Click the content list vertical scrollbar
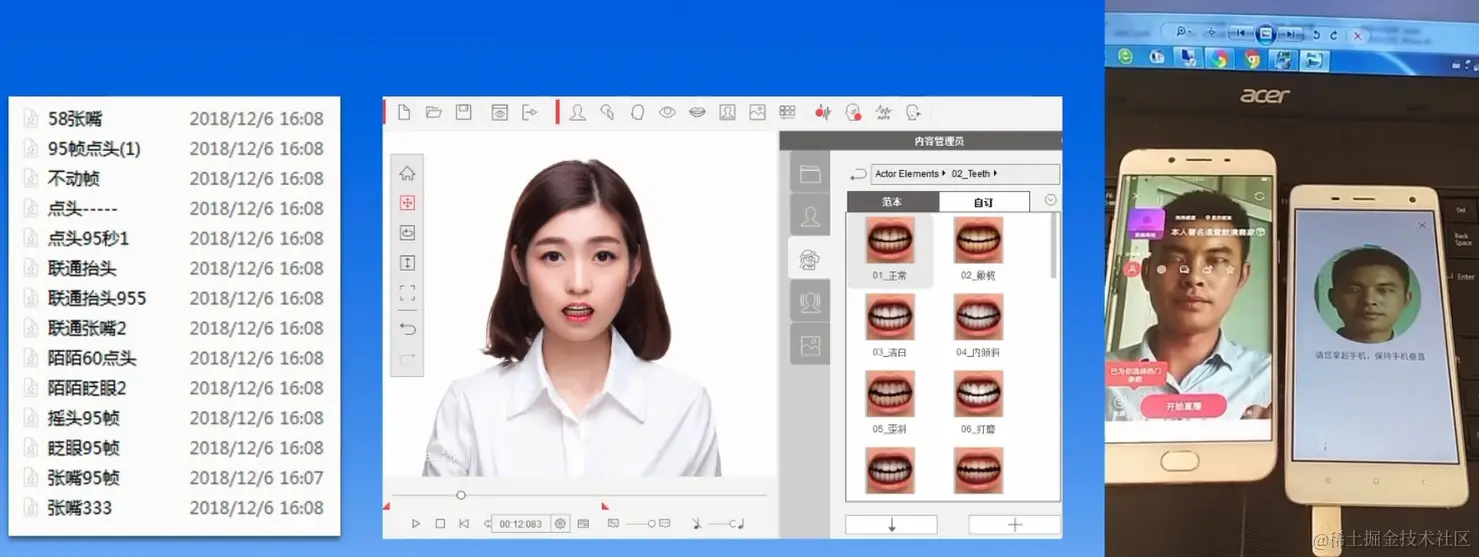Screen dimensions: 1479x557 pyautogui.click(x=1053, y=246)
